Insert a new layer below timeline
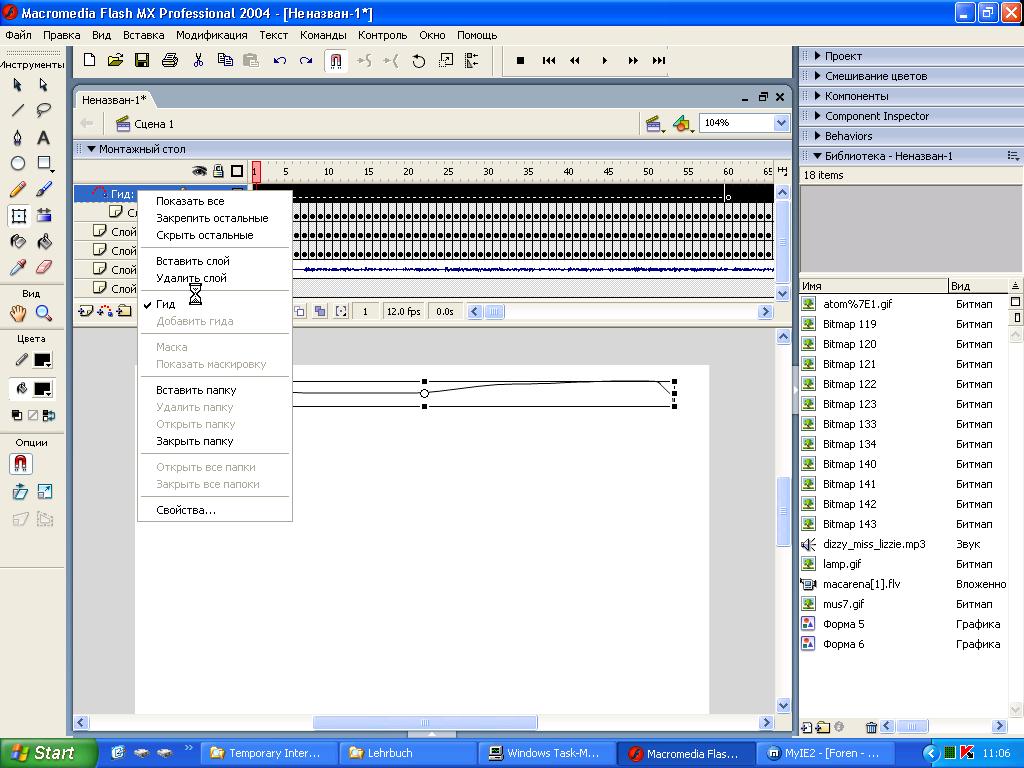This screenshot has width=1024, height=768. click(x=86, y=312)
